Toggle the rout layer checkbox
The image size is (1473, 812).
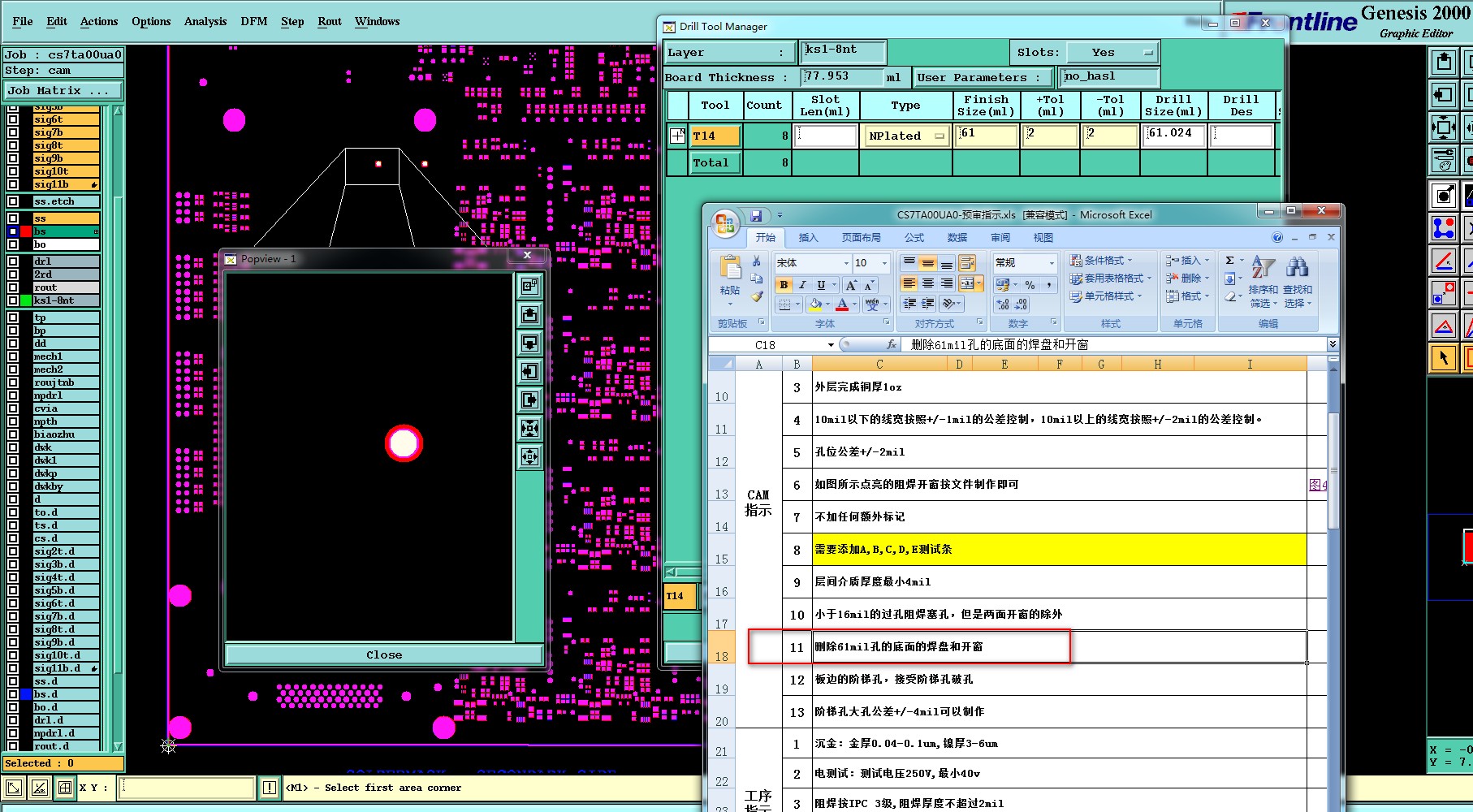point(13,287)
